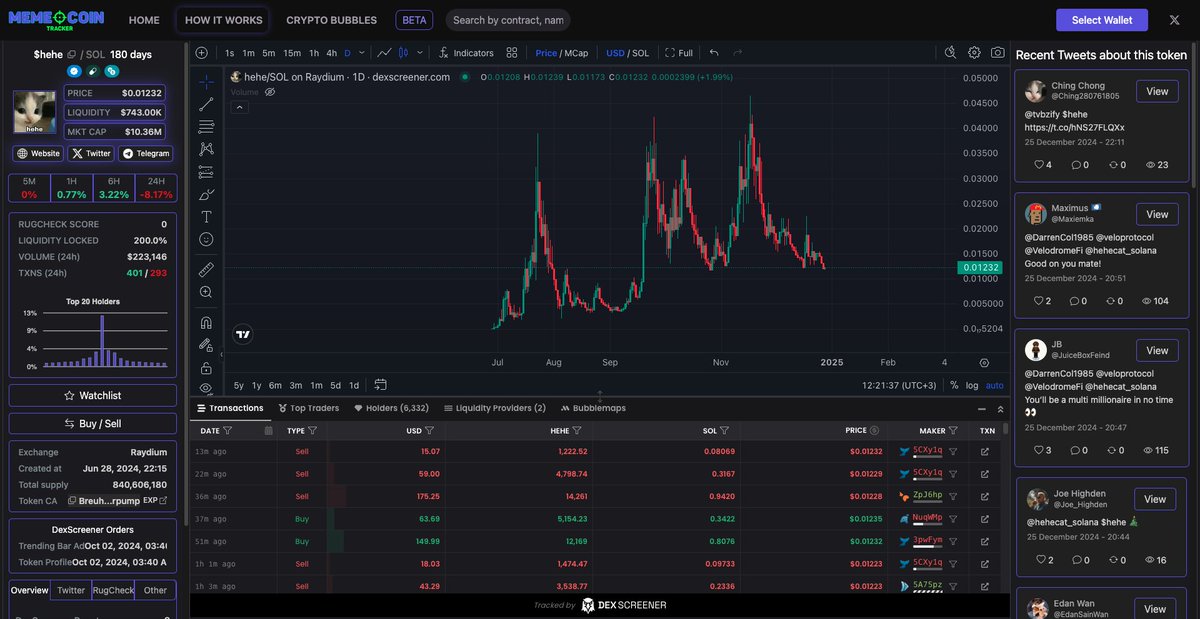The image size is (1200, 619).
Task: Filter the DATE column
Action: click(227, 431)
